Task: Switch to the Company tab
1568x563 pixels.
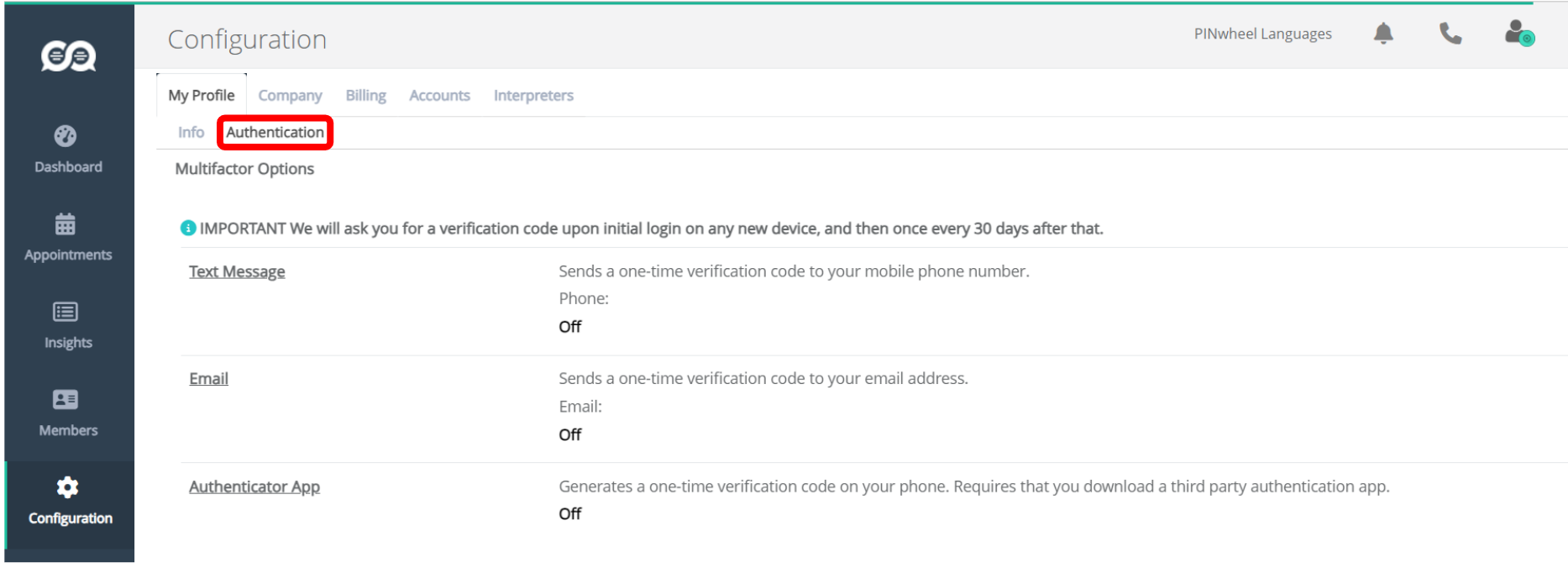Action: (x=290, y=96)
